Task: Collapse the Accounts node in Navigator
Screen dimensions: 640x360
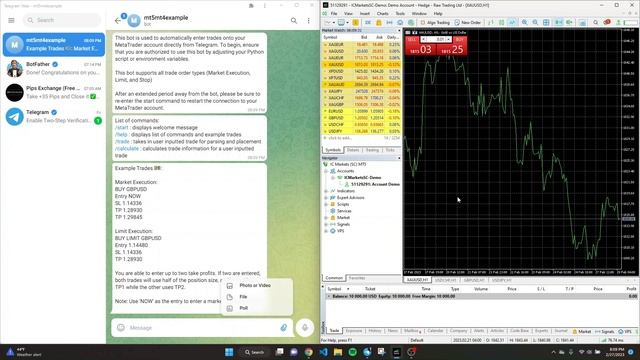Action: click(x=326, y=171)
